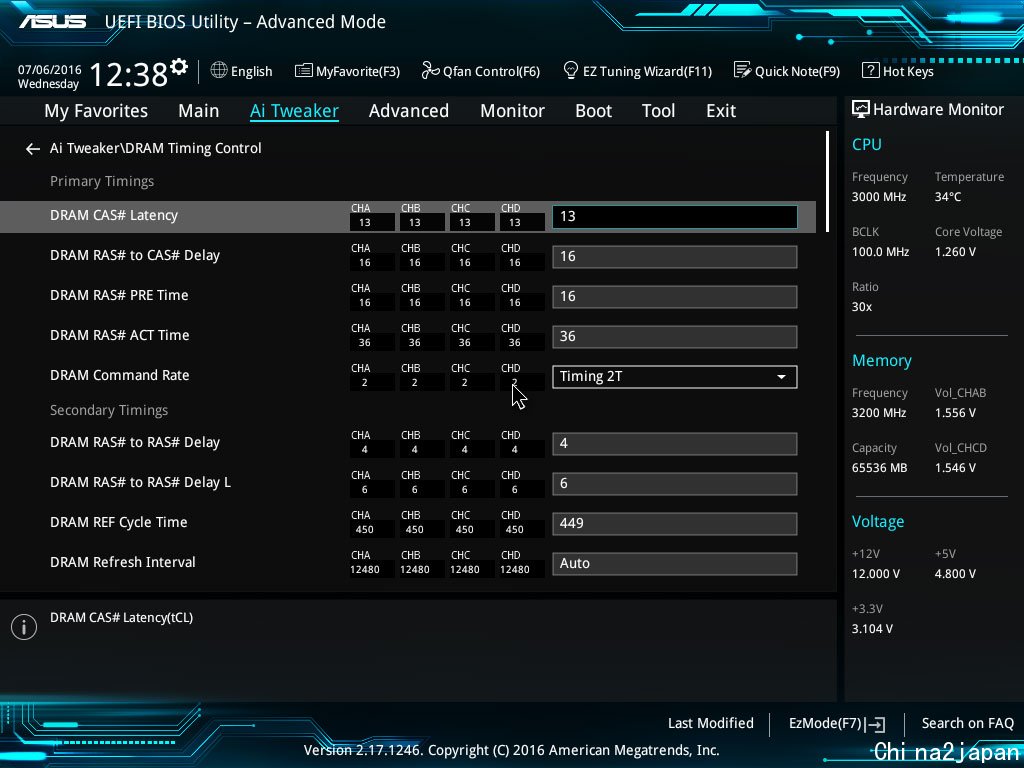Select DRAM RAS# ACT Time label

120,335
